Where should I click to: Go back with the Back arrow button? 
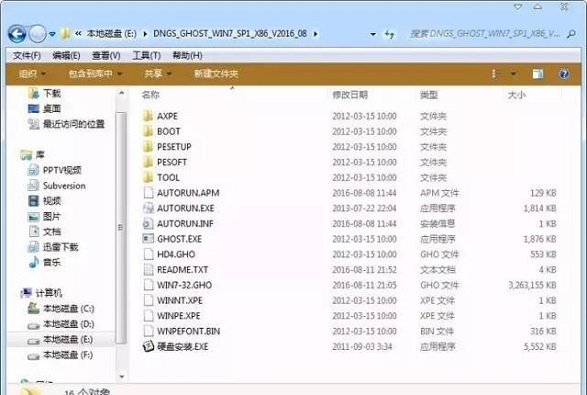[x=17, y=34]
